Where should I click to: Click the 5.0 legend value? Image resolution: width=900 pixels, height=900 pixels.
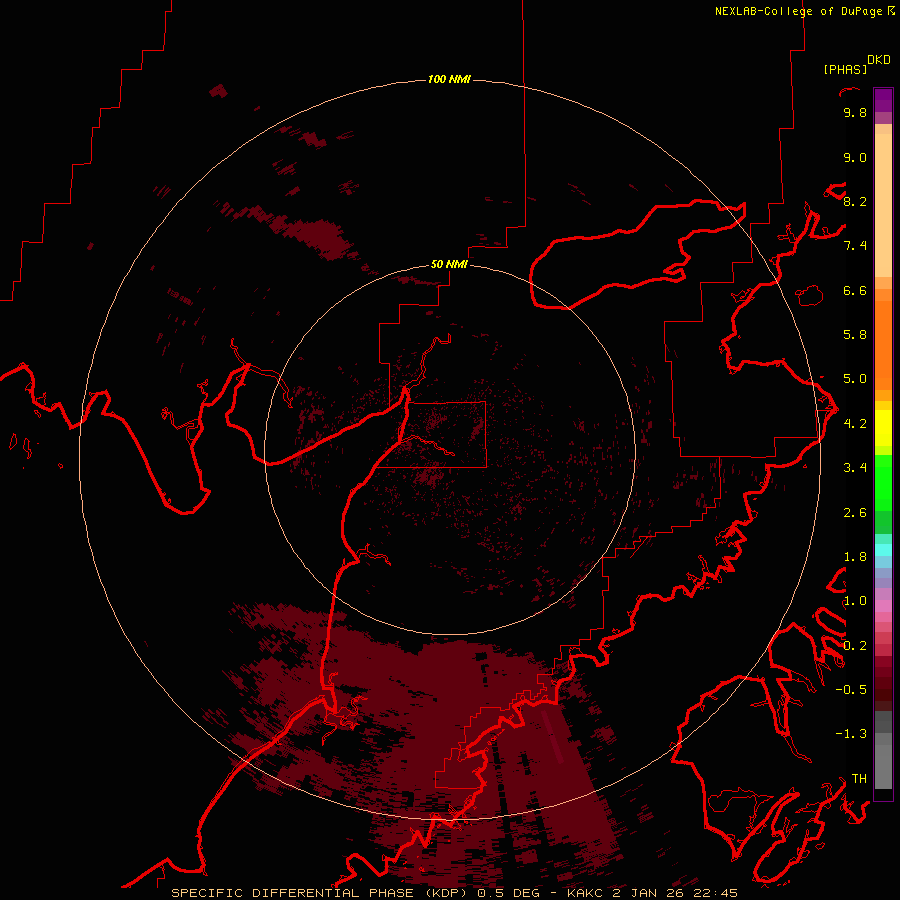(855, 379)
